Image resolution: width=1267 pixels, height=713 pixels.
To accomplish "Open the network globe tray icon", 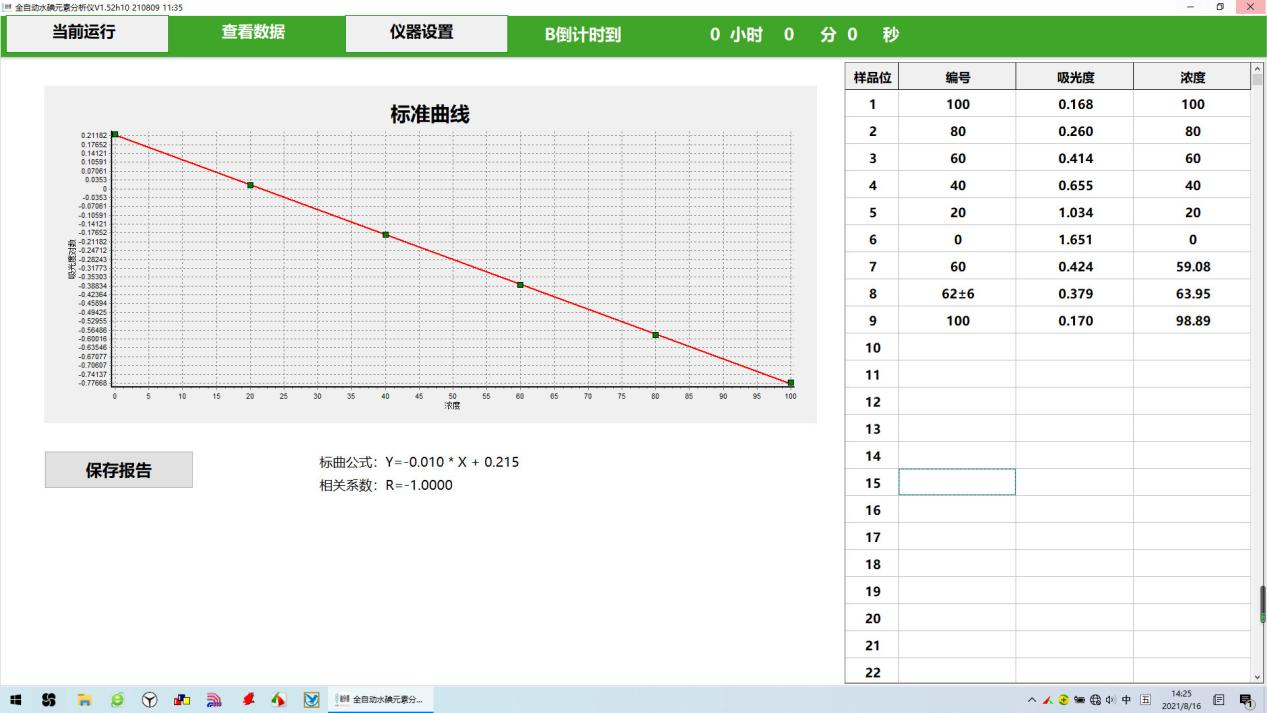I will point(1095,699).
